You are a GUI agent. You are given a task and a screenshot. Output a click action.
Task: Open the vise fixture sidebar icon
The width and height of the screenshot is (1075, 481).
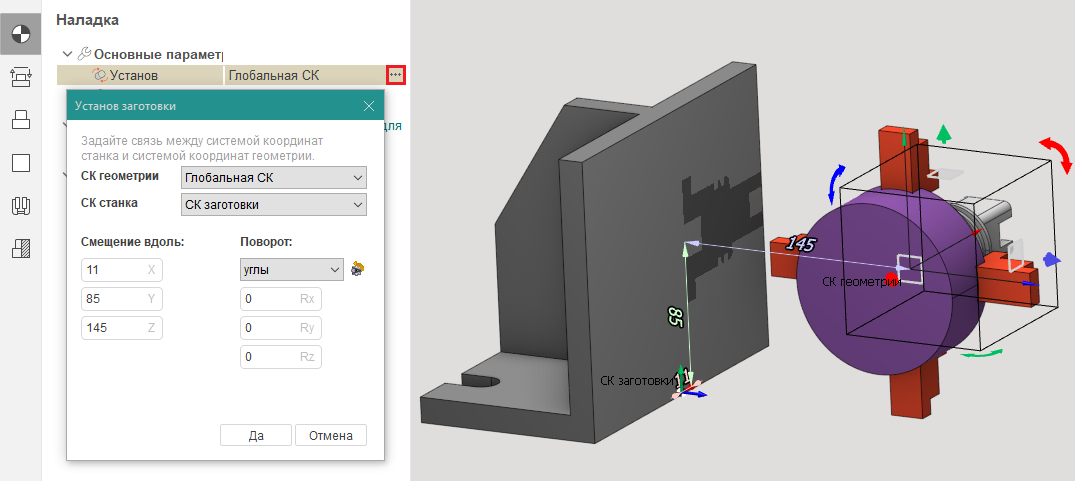21,207
